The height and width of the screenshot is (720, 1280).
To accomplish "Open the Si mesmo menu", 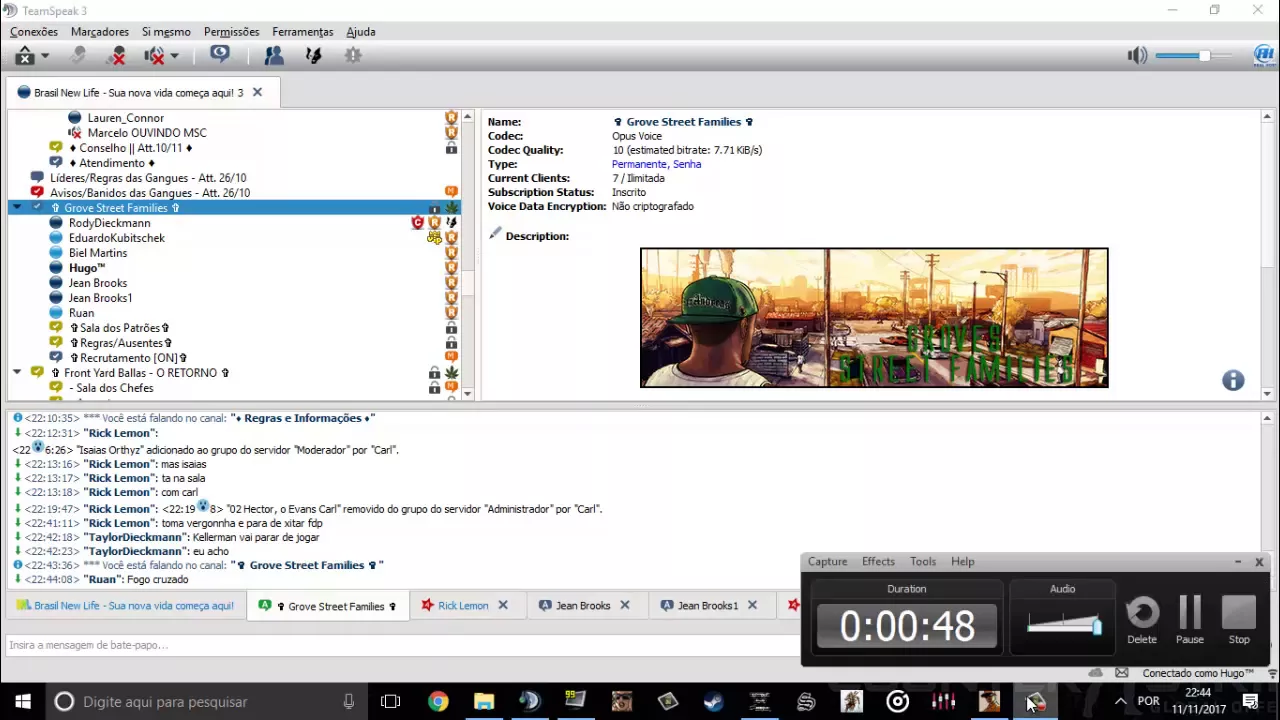I will [x=166, y=32].
